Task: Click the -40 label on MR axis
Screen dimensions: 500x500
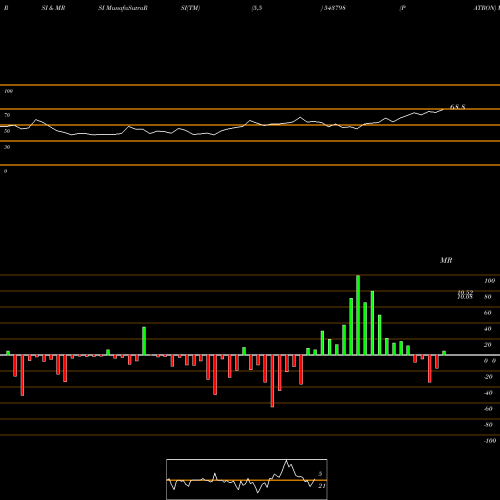Action: 488,393
